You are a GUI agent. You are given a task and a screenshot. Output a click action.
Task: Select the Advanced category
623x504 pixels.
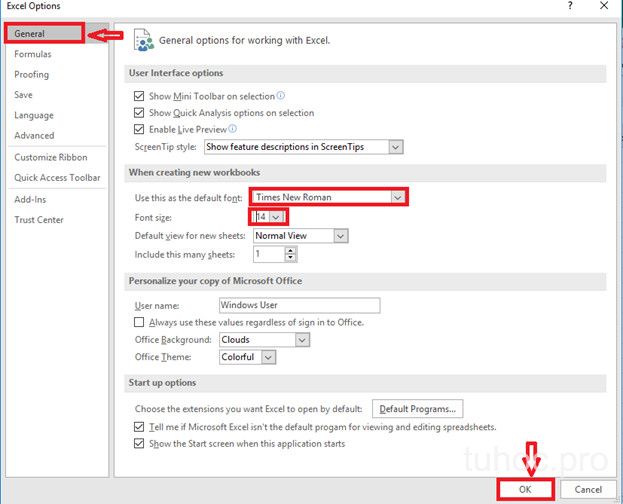(34, 136)
